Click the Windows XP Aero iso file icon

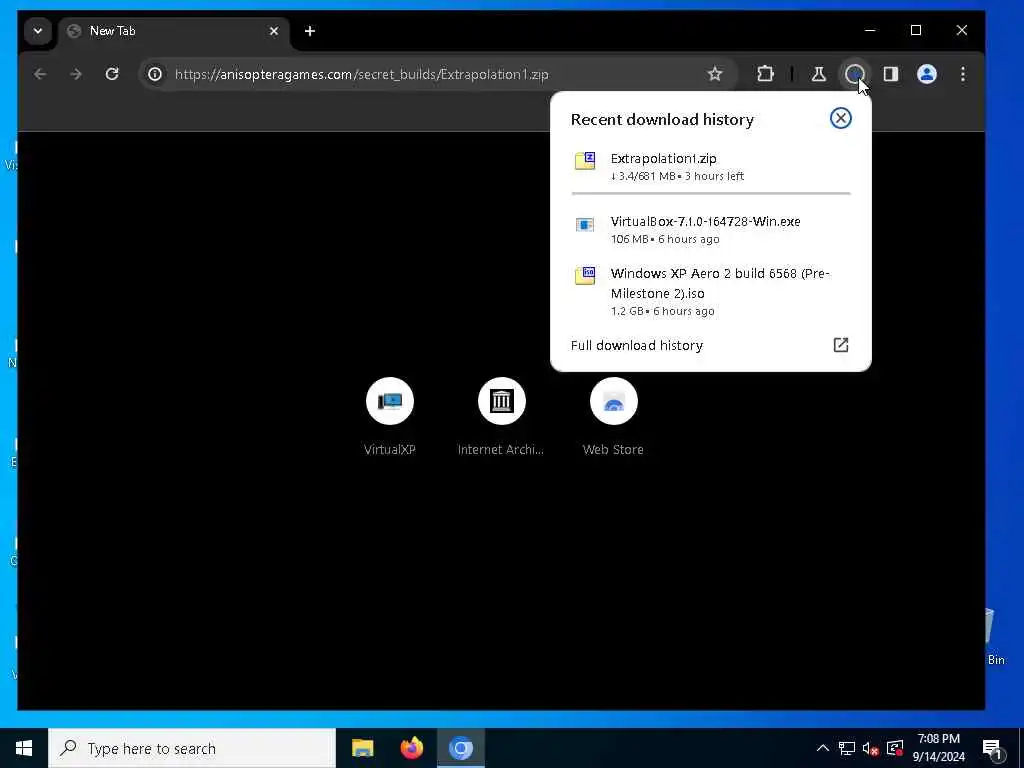(x=585, y=276)
